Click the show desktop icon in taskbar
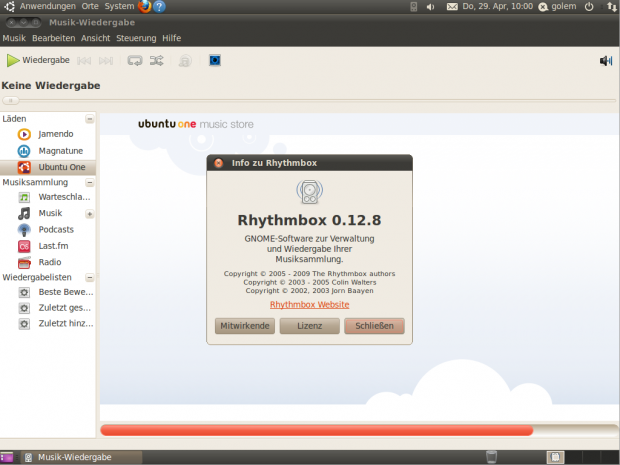Viewport: 620px width, 465px height. click(x=7, y=457)
